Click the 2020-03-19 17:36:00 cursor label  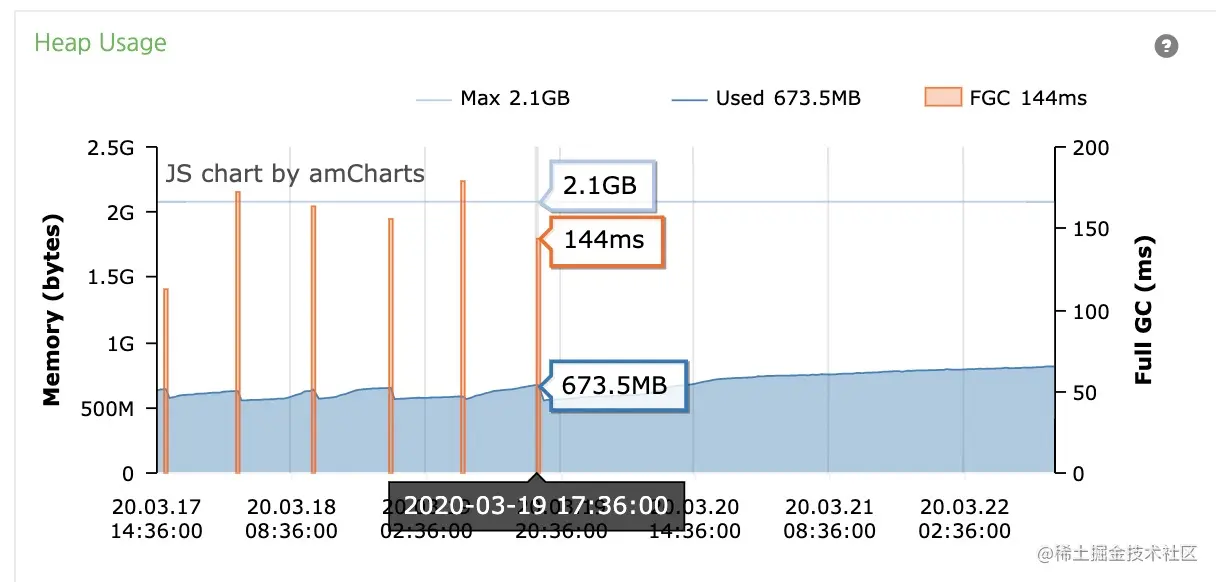coord(535,504)
